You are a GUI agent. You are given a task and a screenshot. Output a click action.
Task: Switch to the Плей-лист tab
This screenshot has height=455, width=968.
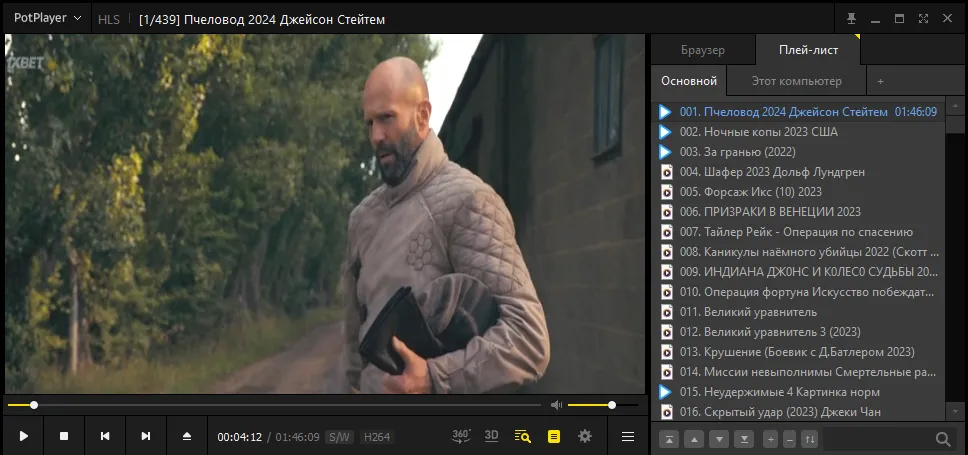[x=808, y=50]
